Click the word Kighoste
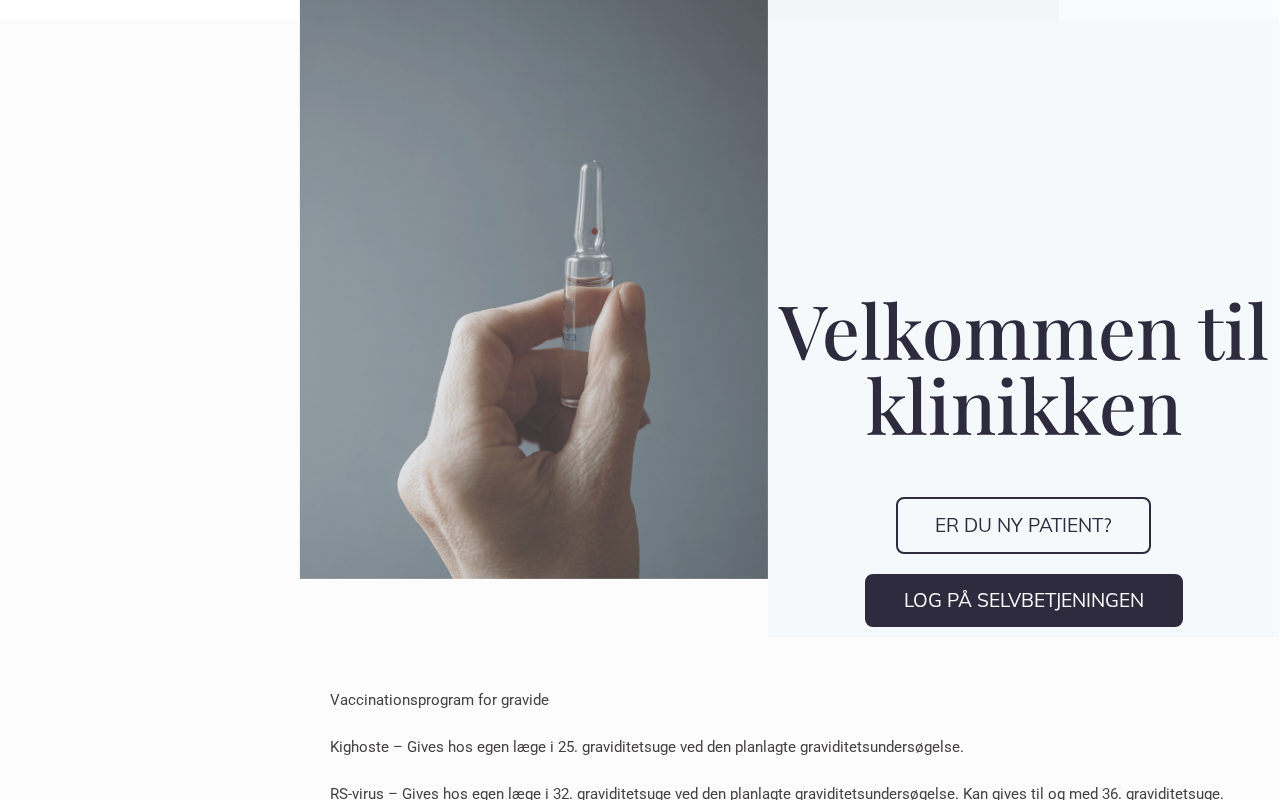The width and height of the screenshot is (1280, 800). (x=359, y=747)
